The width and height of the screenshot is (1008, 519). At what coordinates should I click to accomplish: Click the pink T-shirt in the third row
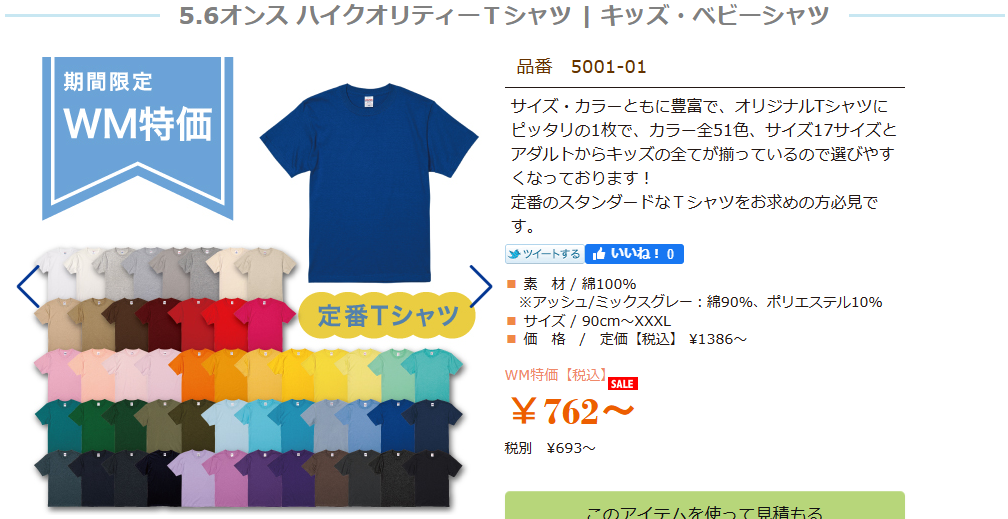(x=54, y=373)
